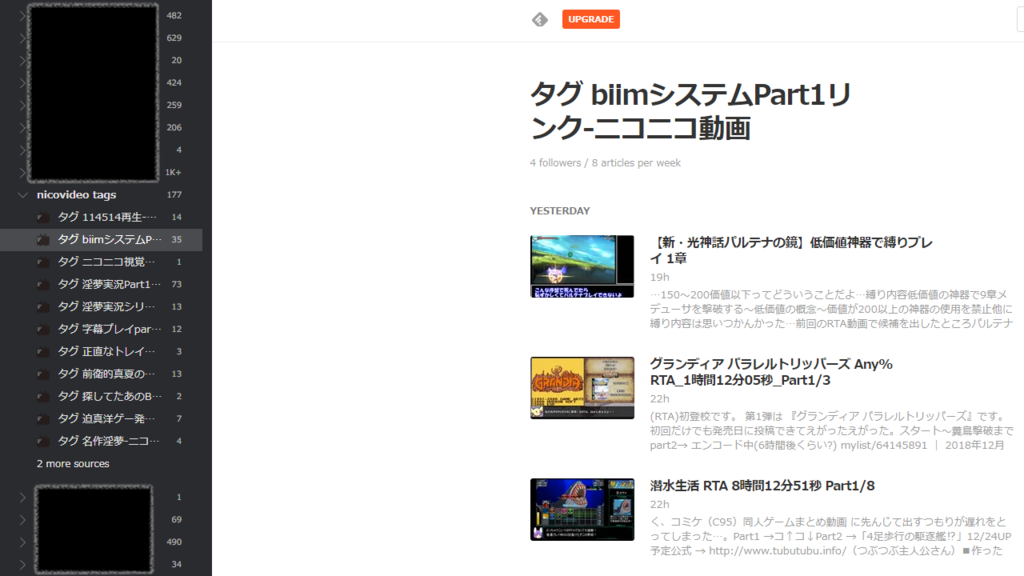Viewport: 1024px width, 576px height.
Task: Open article 【新・光神話パルテナの鏡】低価値神器で縛りプレイ 1章
Action: [791, 250]
